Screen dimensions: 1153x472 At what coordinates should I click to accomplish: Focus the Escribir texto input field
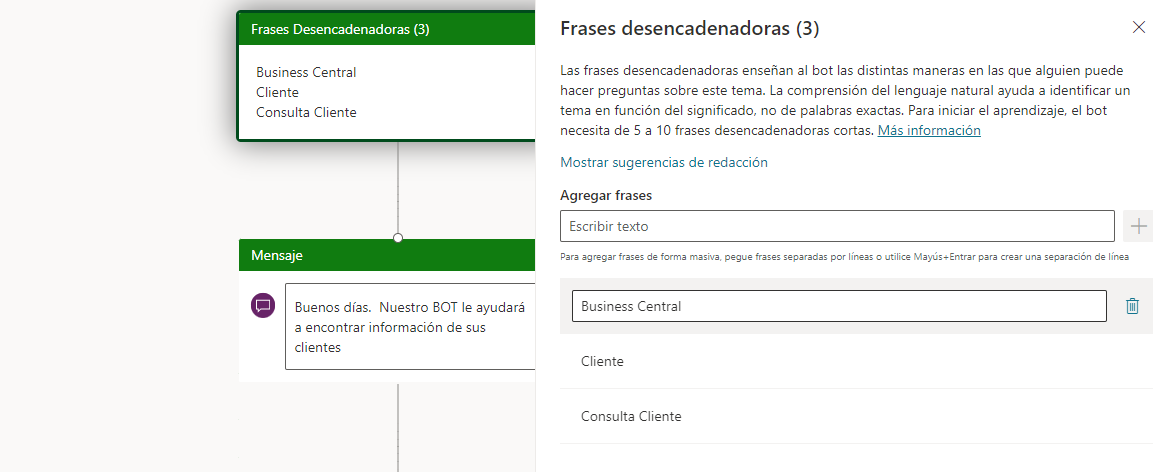pyautogui.click(x=838, y=226)
